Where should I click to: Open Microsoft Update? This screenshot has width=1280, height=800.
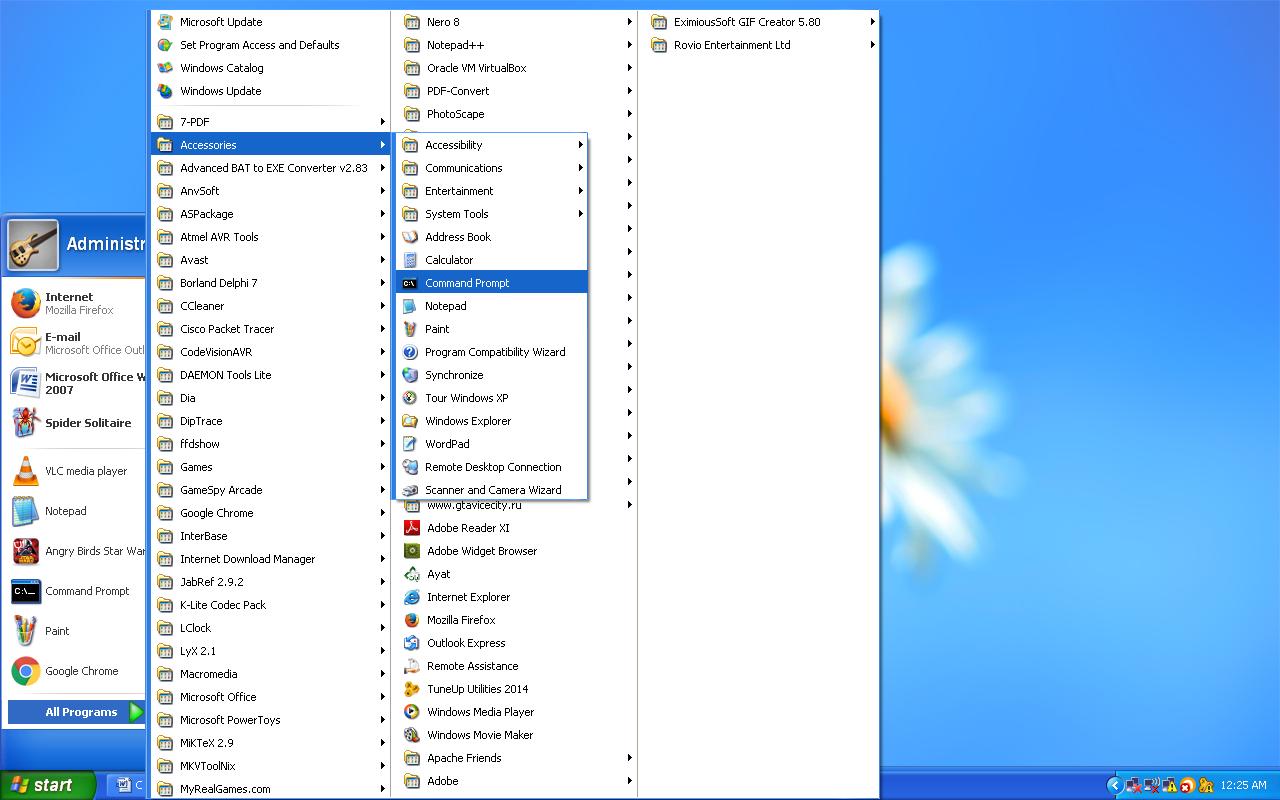pyautogui.click(x=270, y=22)
